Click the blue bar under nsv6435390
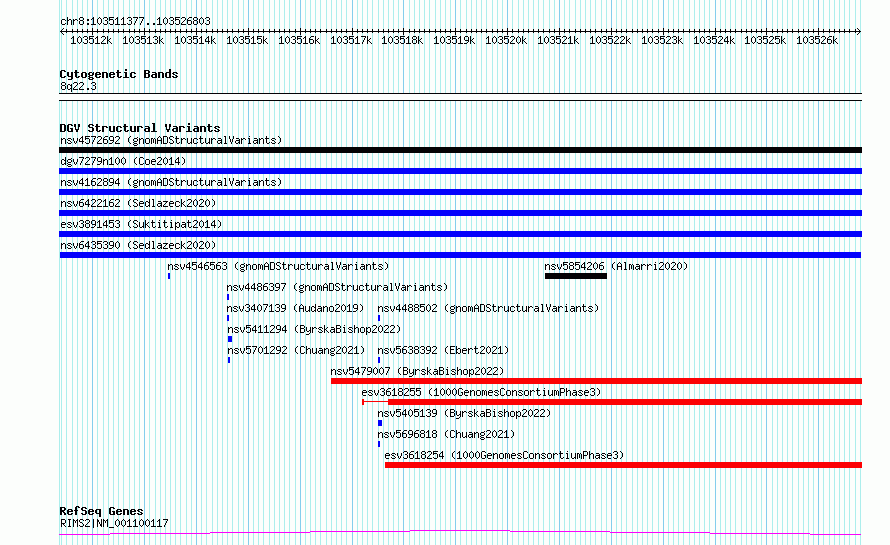The height and width of the screenshot is (545, 890). [460, 255]
